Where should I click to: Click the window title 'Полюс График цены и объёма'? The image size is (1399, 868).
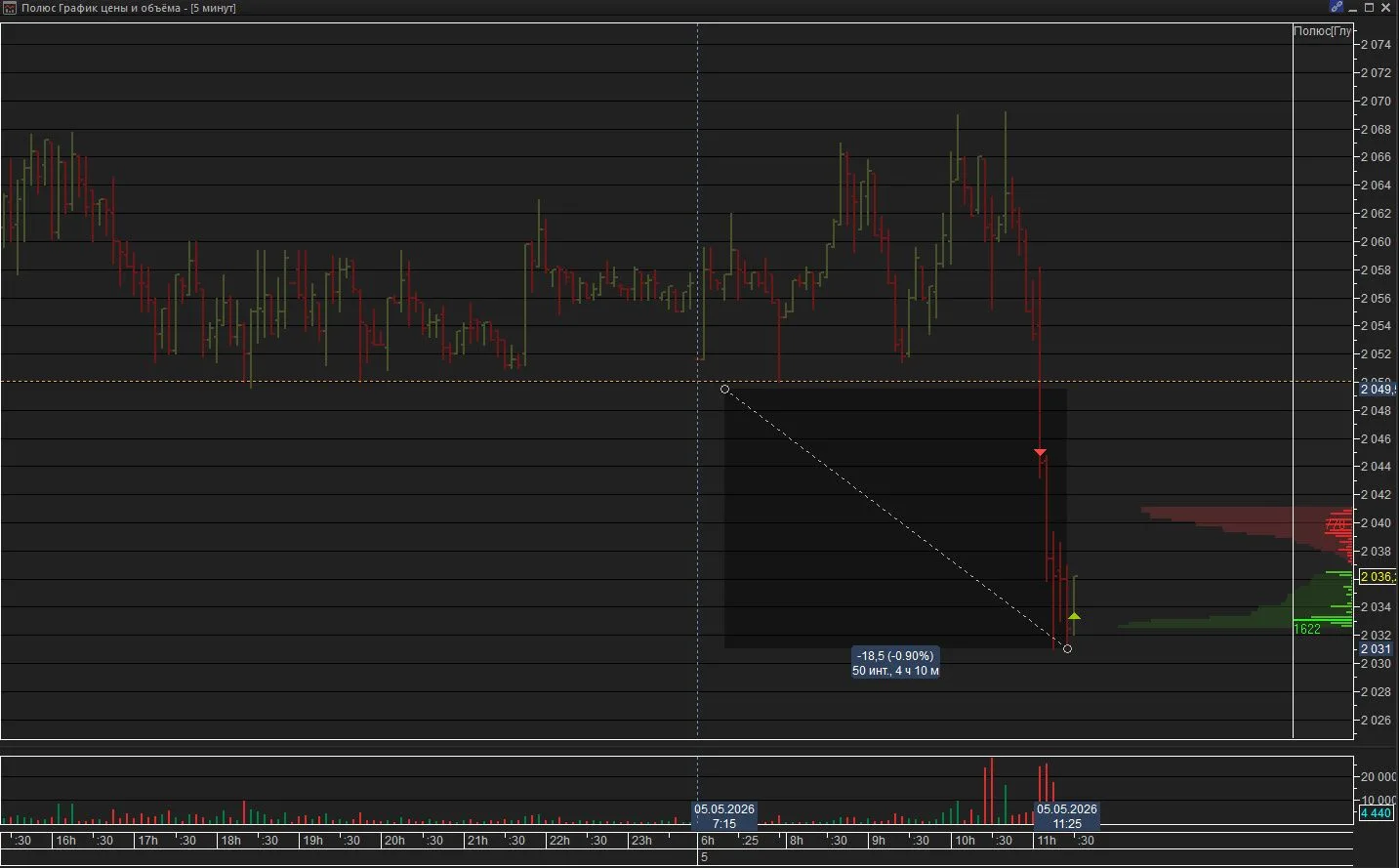pos(102,8)
